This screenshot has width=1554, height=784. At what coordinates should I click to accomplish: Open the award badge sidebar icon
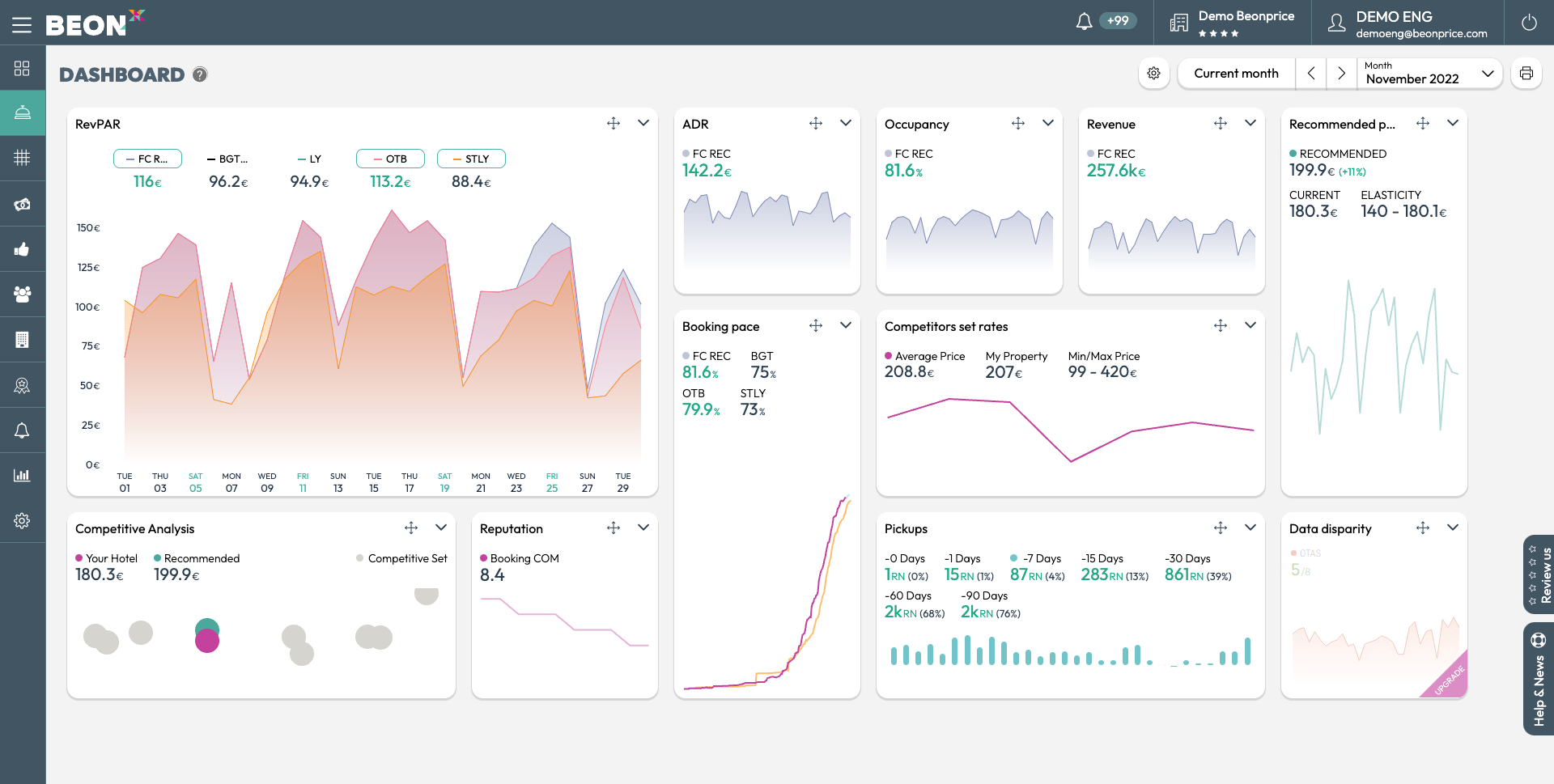[x=22, y=385]
